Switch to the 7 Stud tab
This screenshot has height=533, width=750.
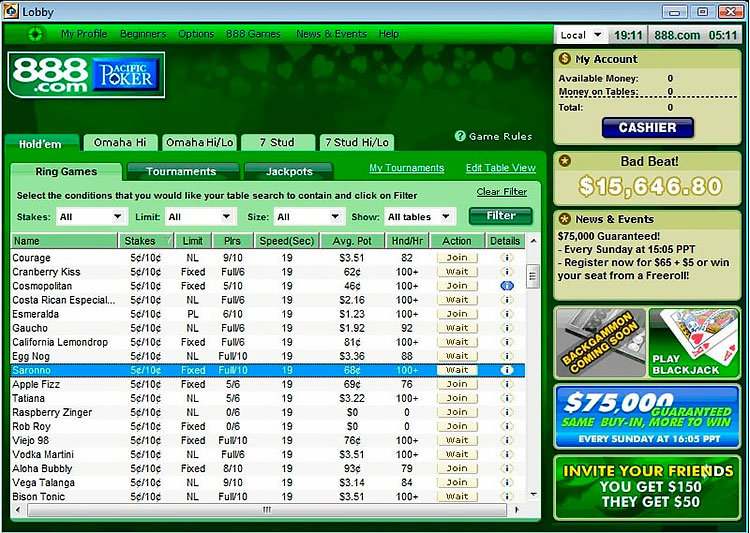pyautogui.click(x=277, y=142)
